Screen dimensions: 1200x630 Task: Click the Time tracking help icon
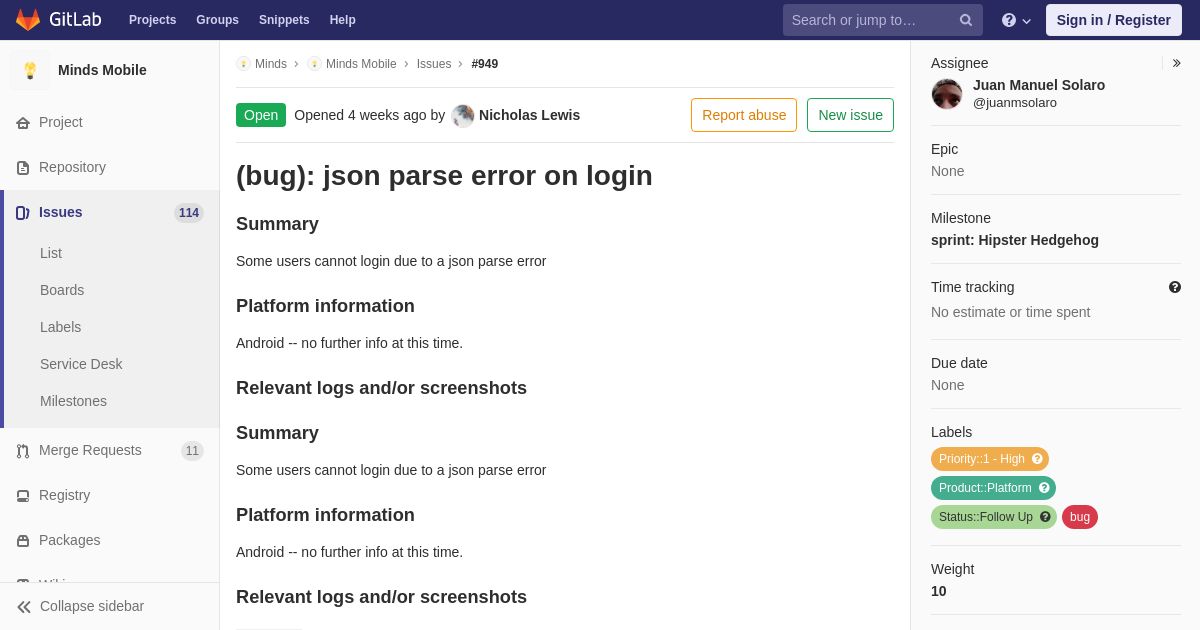(x=1175, y=287)
